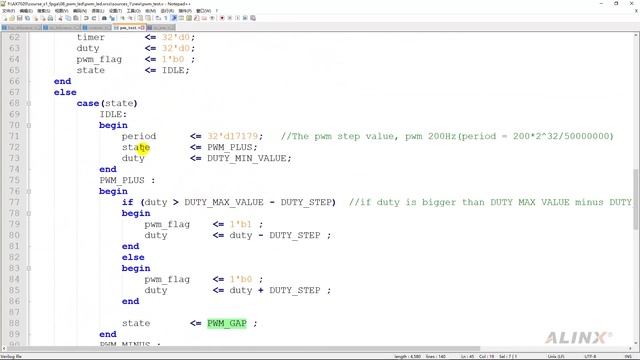Save the current file using the Save icon

pos(20,18)
